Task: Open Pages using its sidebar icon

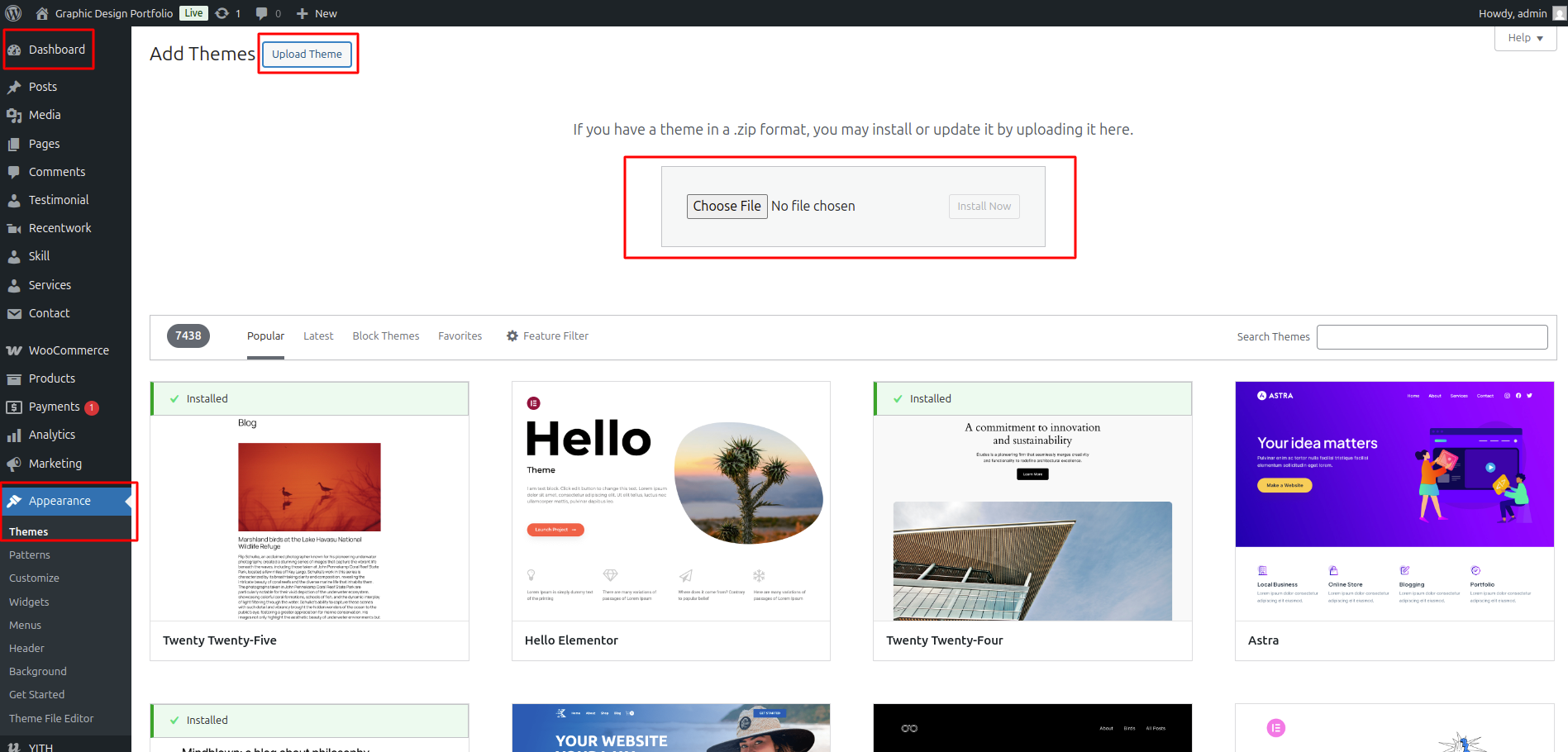Action: click(x=15, y=143)
